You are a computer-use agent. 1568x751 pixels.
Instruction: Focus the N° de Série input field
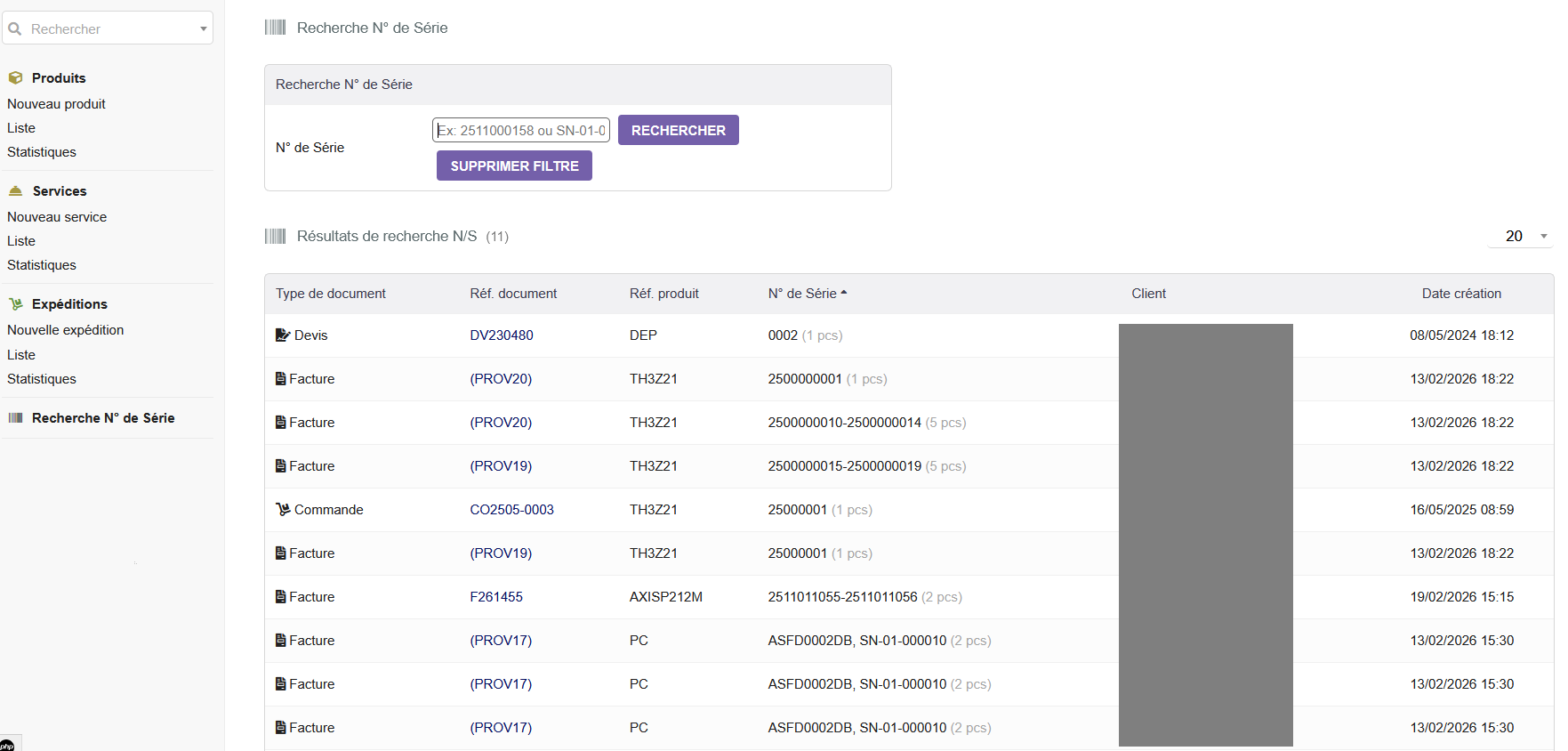521,131
